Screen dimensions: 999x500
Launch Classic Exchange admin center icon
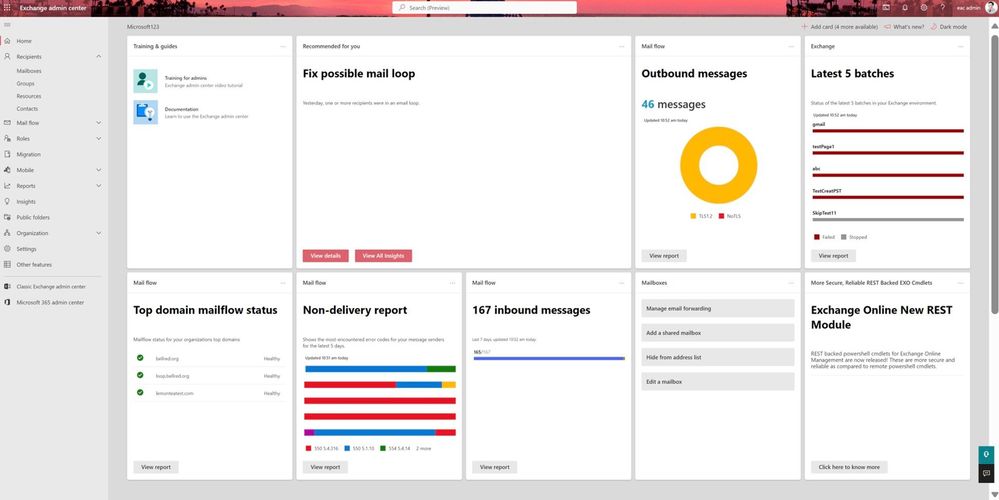pos(7,287)
